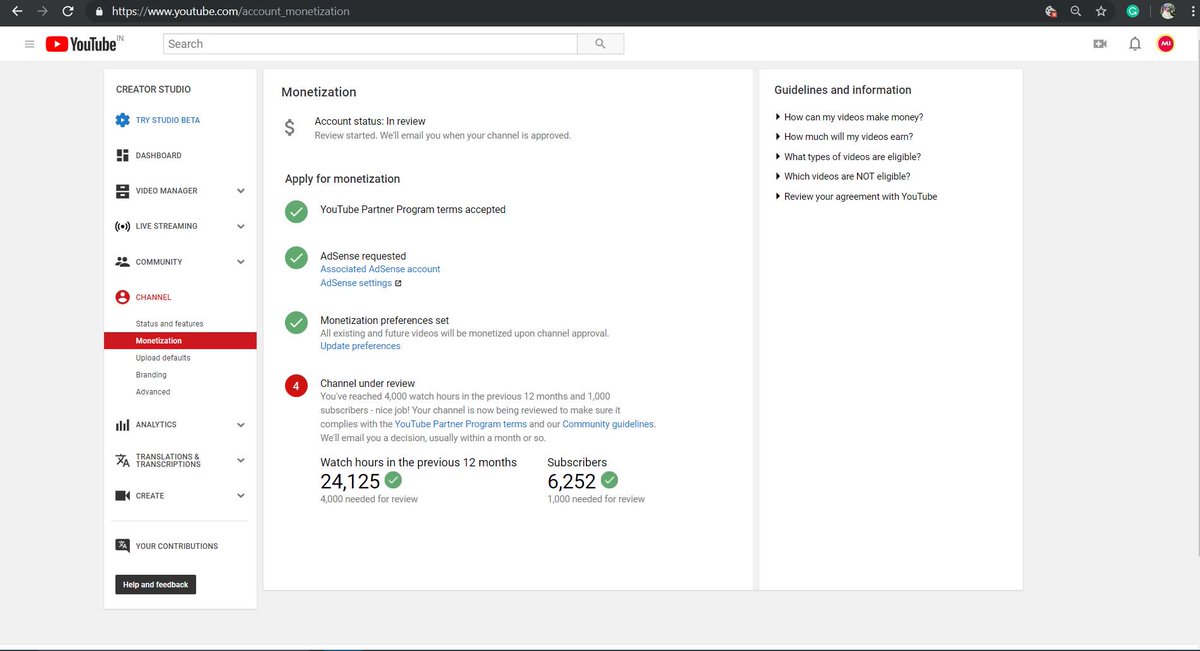
Task: Click the AdSense requested green checkmark
Action: pos(296,258)
